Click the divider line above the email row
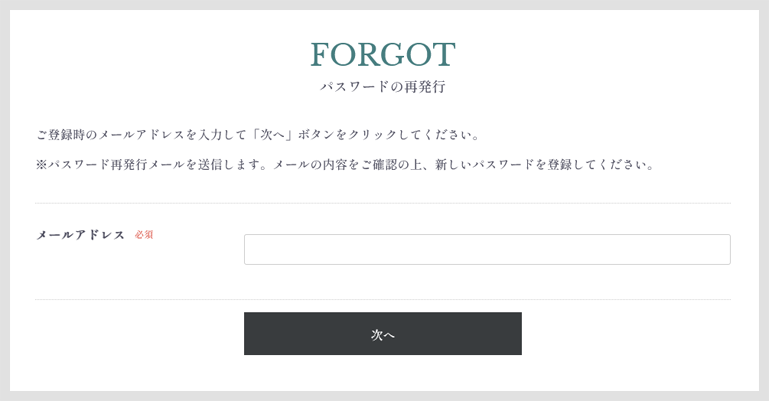Image resolution: width=769 pixels, height=401 pixels. pos(383,203)
